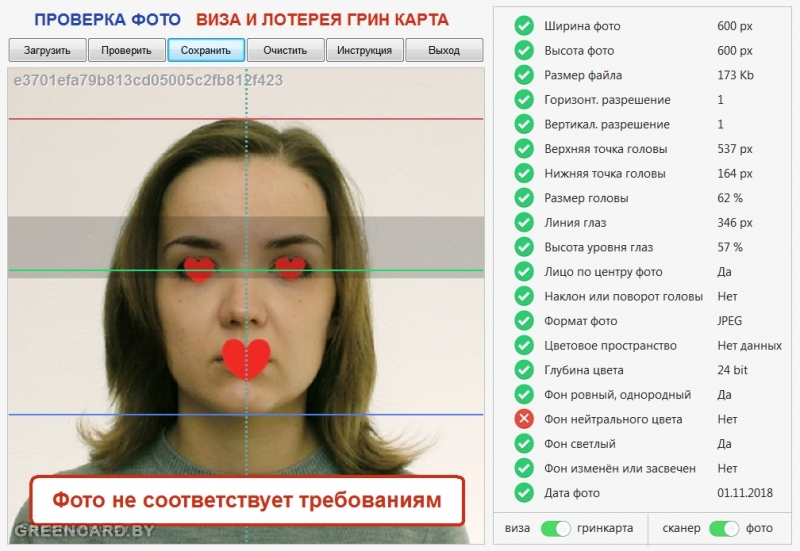Viewport: 800px width, 551px height.
Task: Click check icon next to Горизонт. разрешение
Action: 524,99
